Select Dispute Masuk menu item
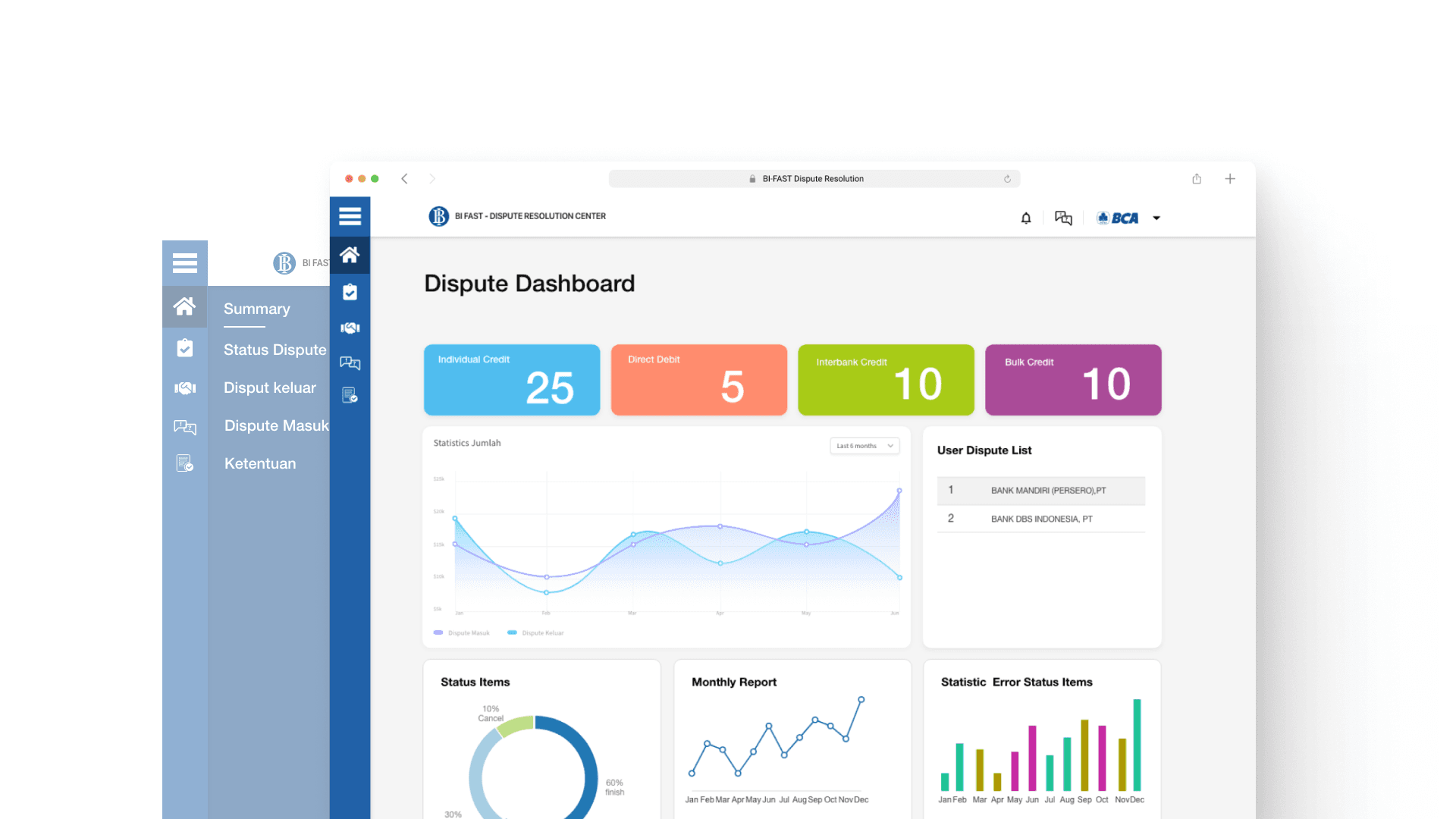 pyautogui.click(x=277, y=425)
